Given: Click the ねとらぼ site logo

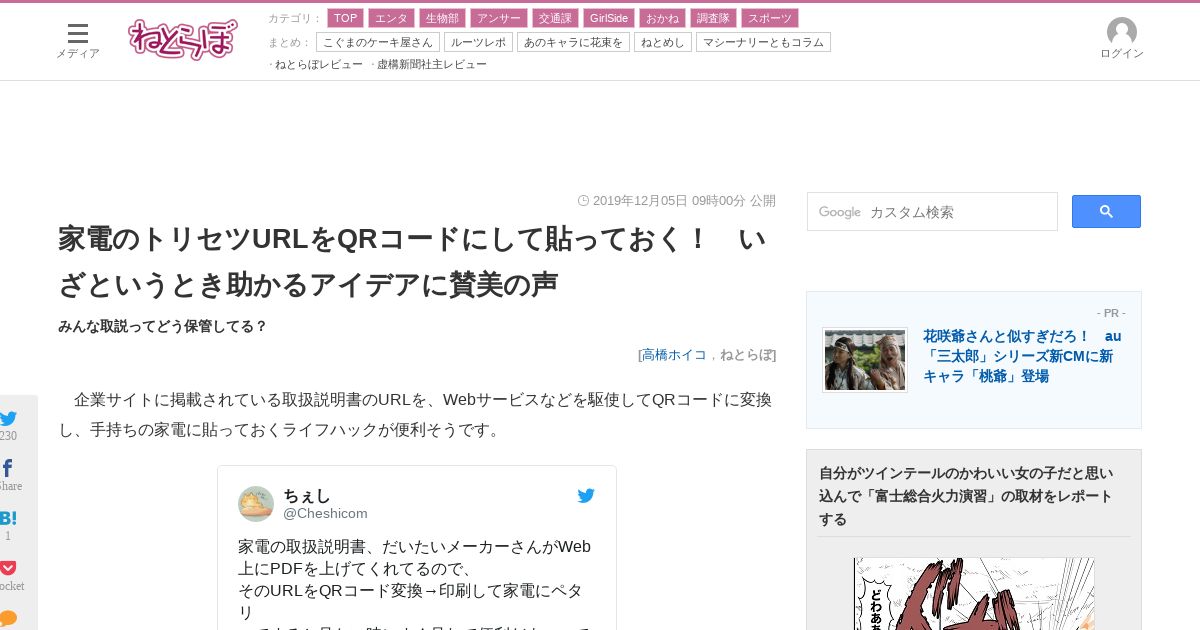Looking at the screenshot, I should (x=183, y=39).
